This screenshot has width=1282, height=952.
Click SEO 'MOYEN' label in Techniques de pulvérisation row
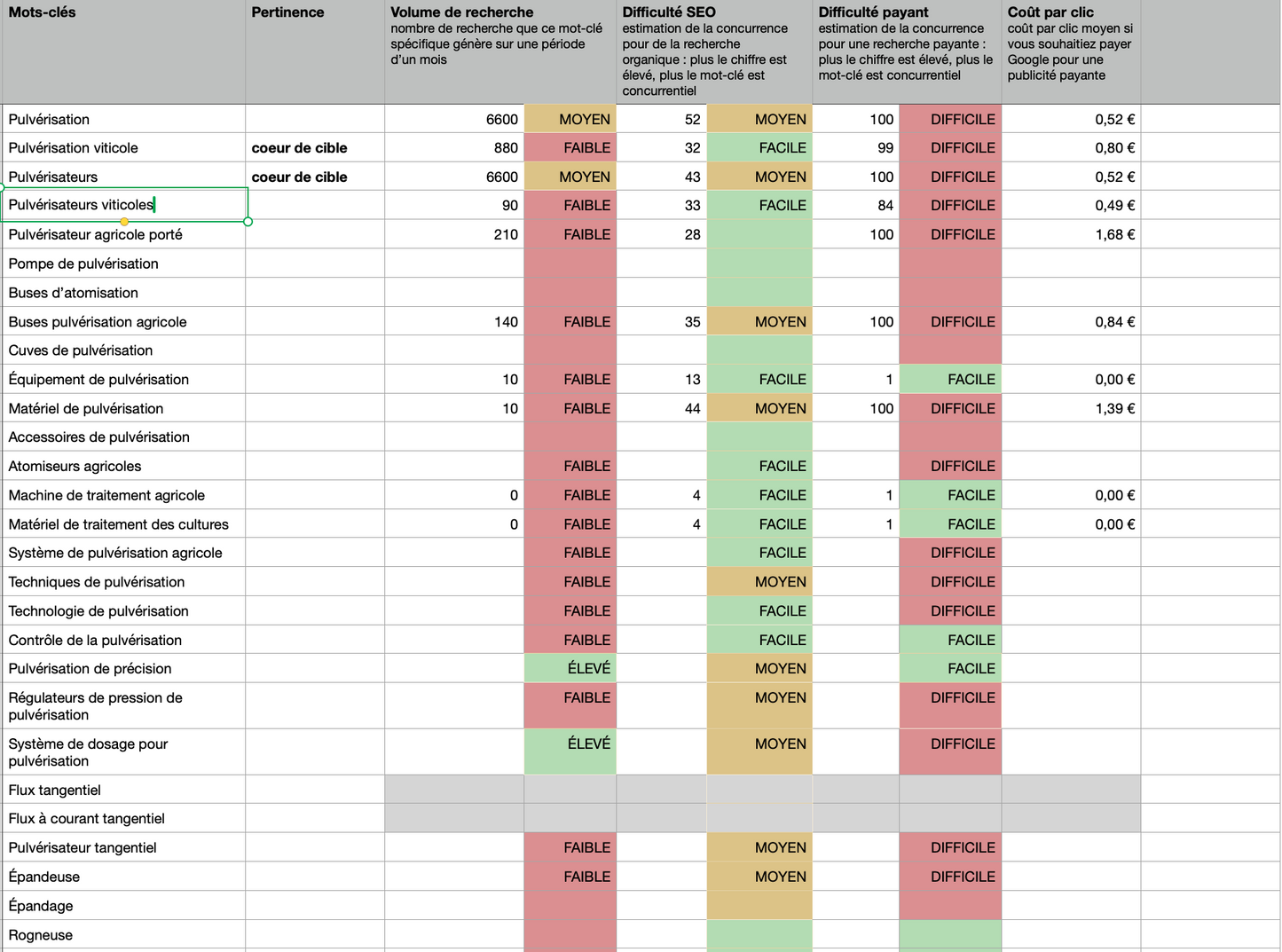click(x=759, y=581)
